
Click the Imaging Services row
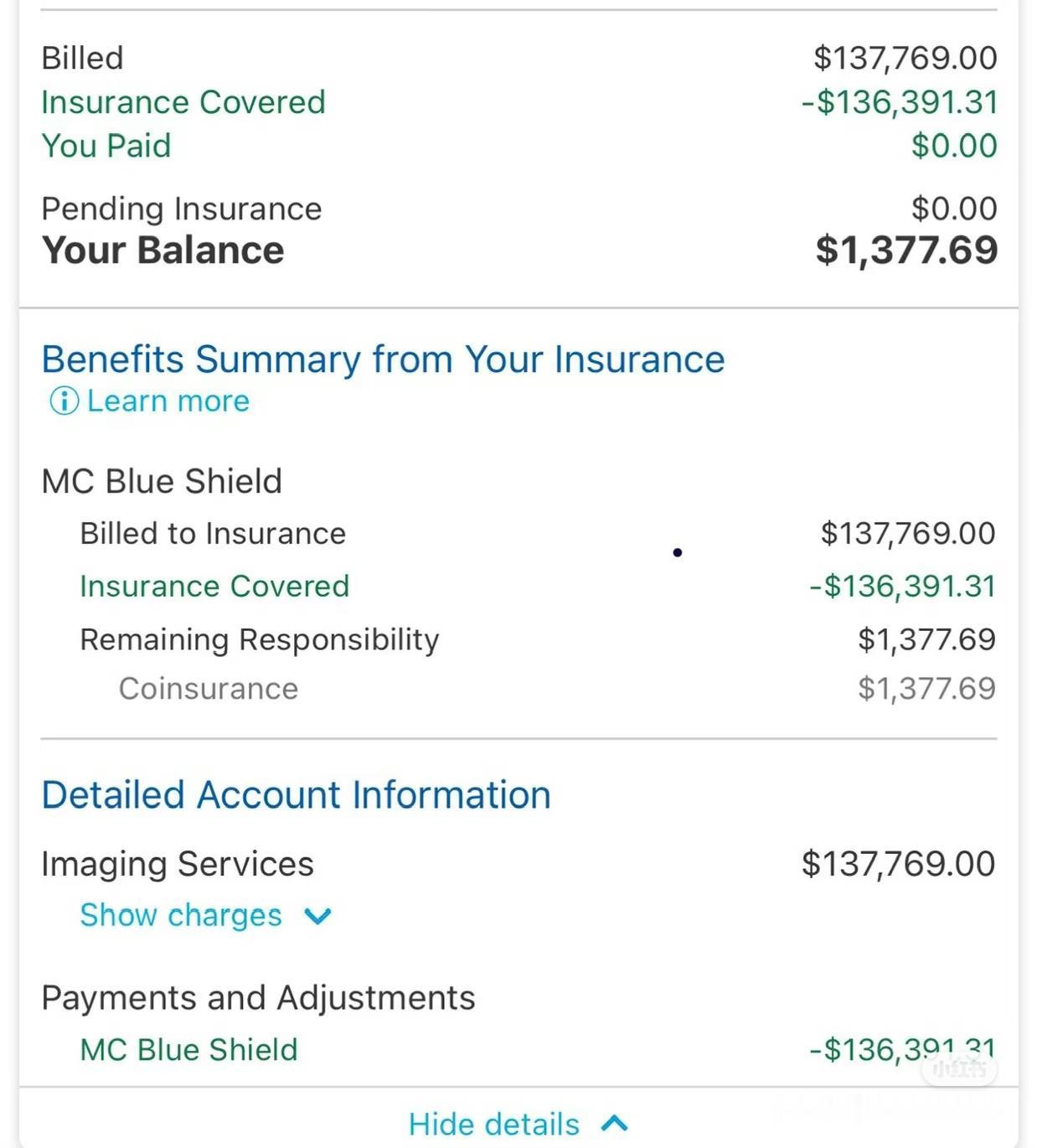coord(518,864)
